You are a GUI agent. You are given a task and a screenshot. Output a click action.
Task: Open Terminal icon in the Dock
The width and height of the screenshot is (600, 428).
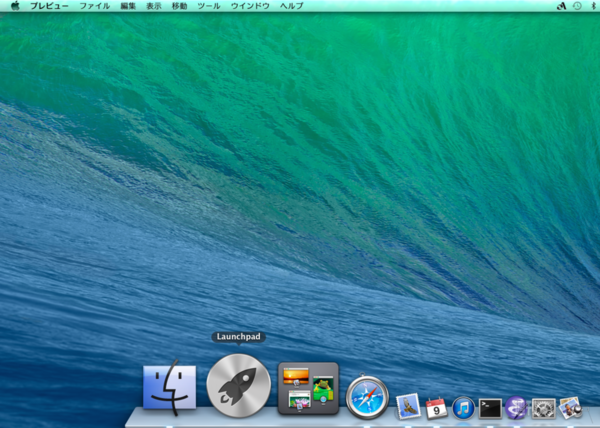click(x=490, y=408)
